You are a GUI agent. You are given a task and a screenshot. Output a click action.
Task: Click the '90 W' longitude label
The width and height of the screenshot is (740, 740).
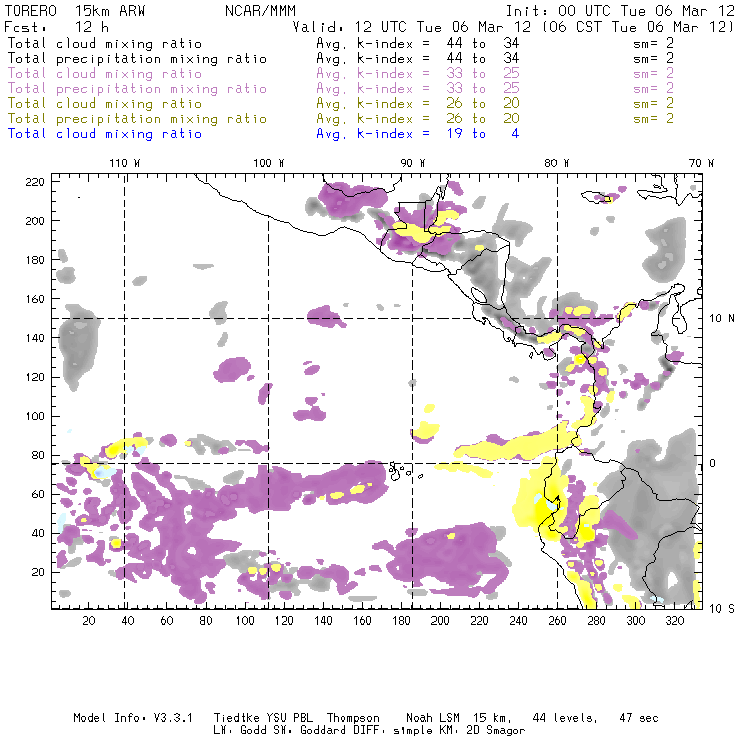[x=413, y=163]
